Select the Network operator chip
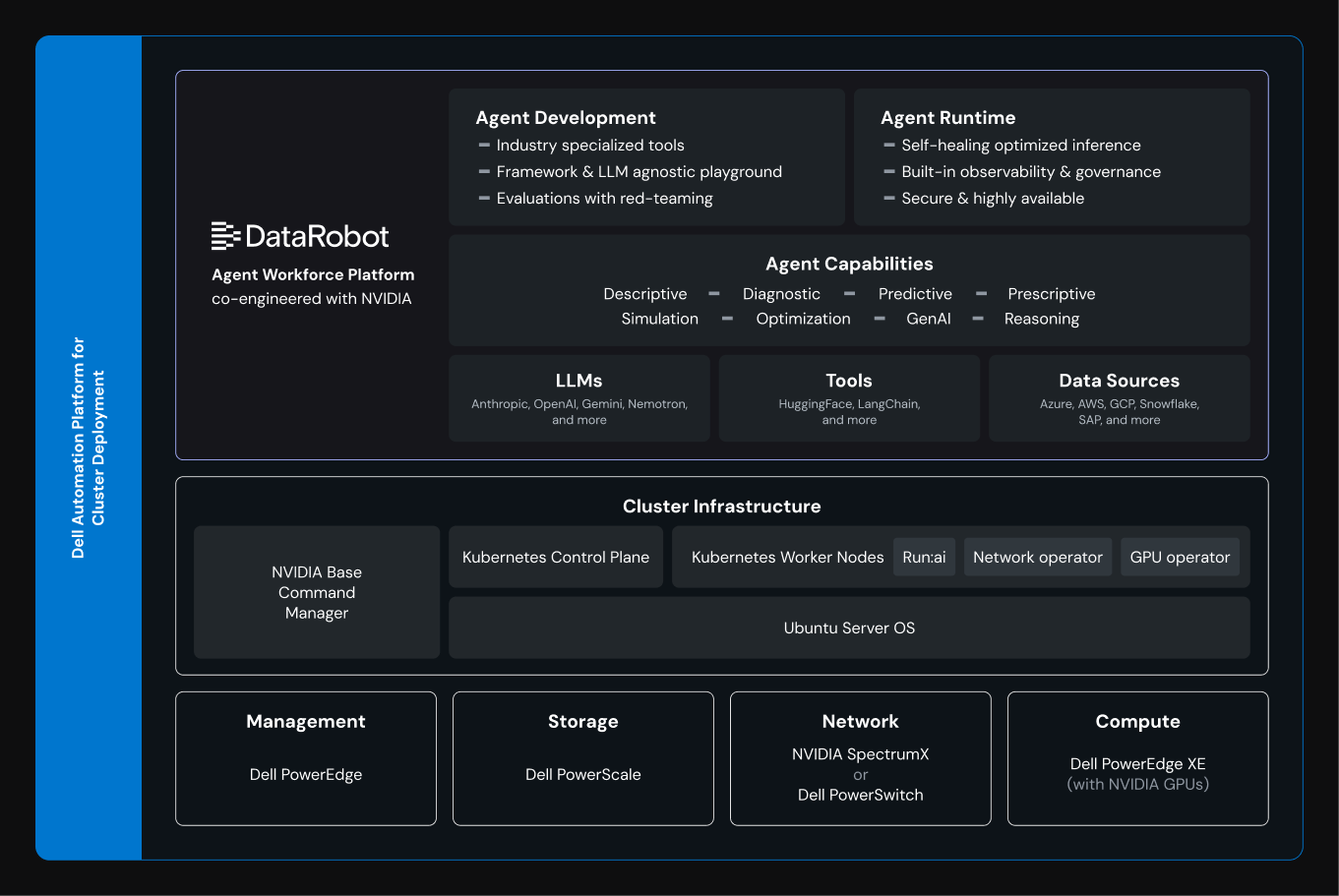 [x=1037, y=557]
